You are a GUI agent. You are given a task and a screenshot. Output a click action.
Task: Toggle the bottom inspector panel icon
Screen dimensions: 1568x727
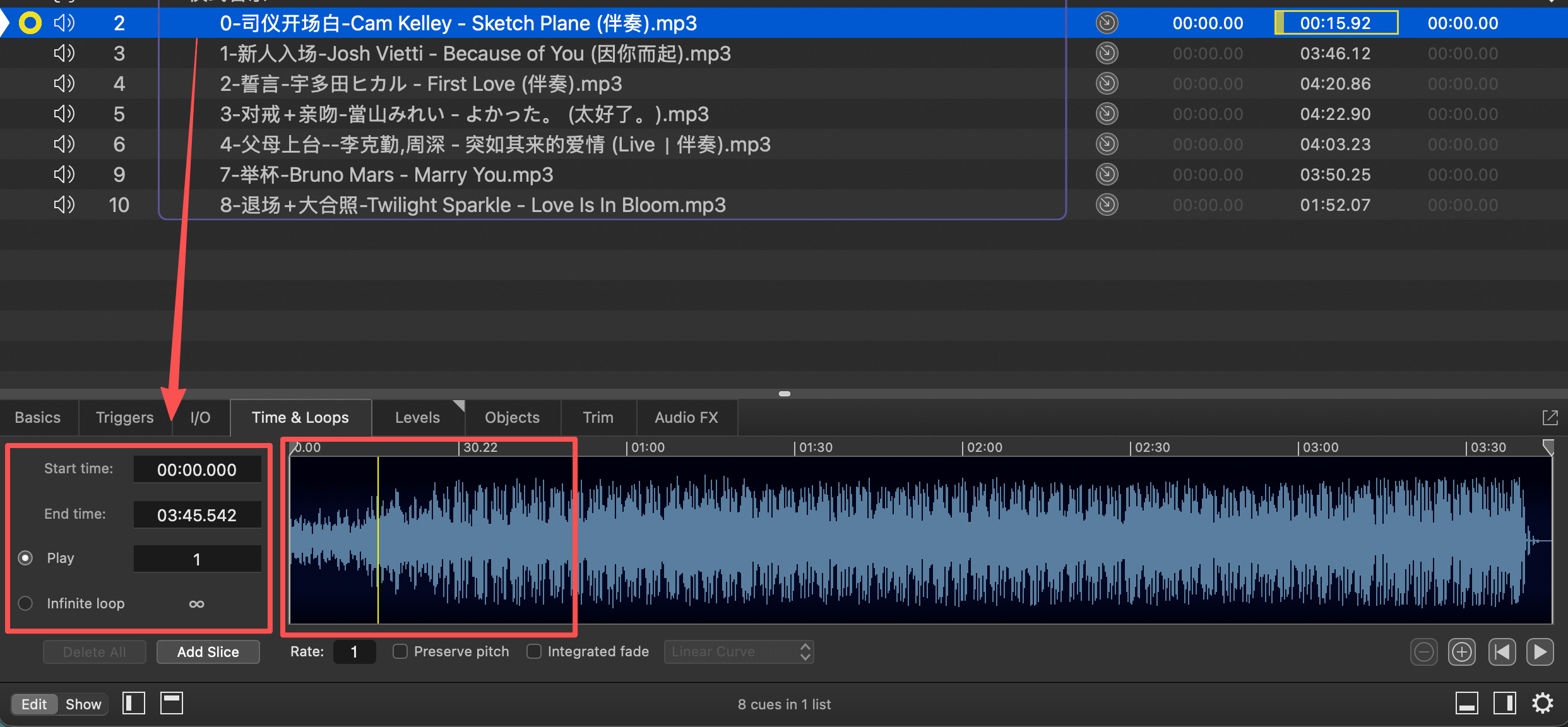point(1467,703)
